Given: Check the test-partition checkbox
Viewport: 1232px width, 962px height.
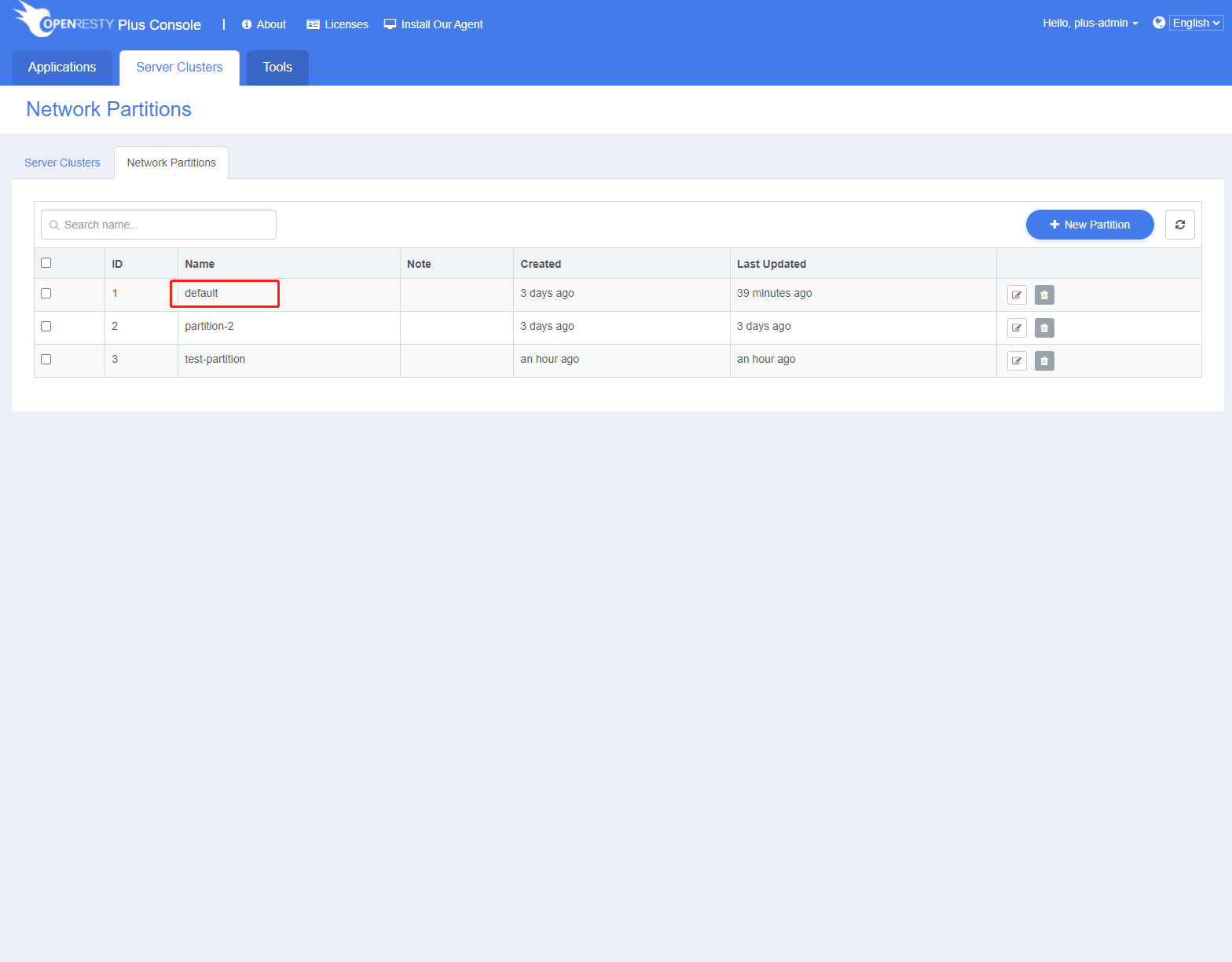Looking at the screenshot, I should 46,360.
